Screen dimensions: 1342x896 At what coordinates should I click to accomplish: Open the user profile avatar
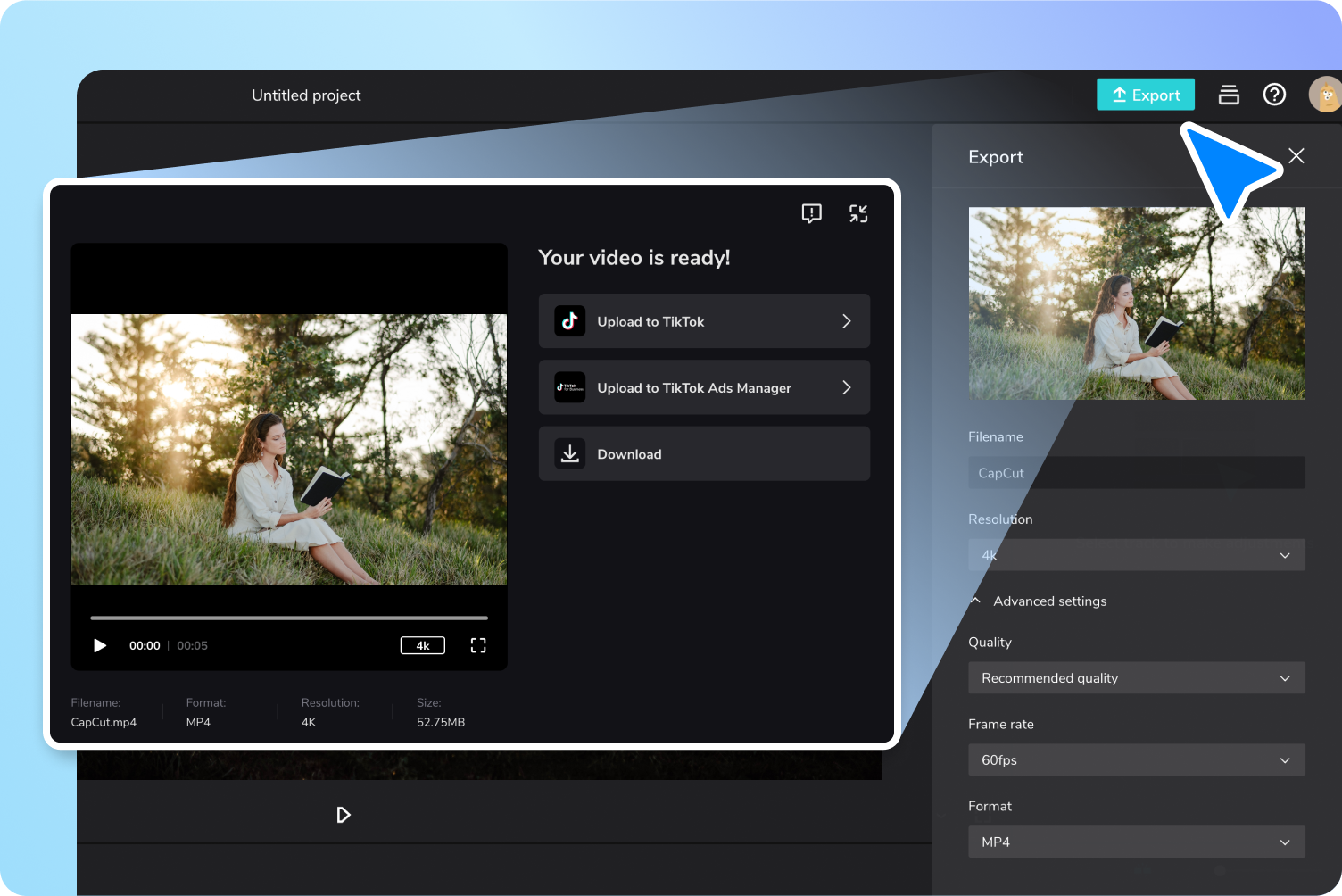(1325, 95)
